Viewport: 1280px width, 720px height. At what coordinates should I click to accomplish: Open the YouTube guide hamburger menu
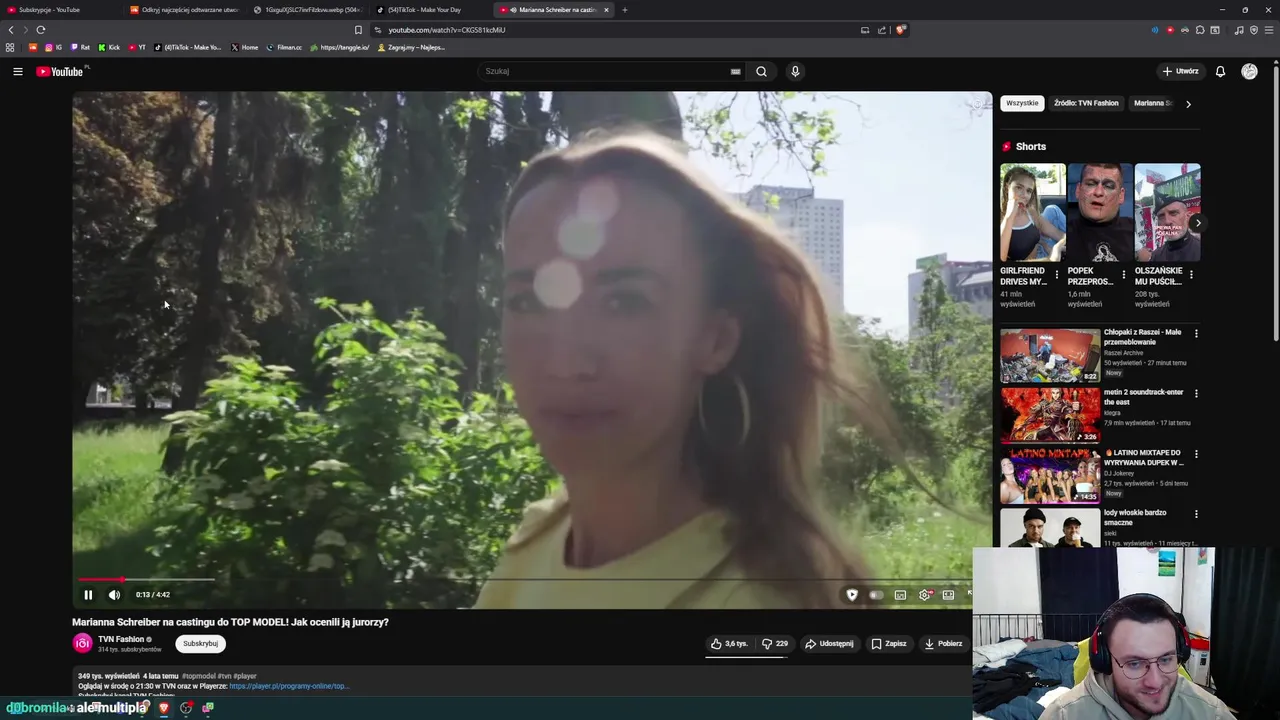point(17,71)
